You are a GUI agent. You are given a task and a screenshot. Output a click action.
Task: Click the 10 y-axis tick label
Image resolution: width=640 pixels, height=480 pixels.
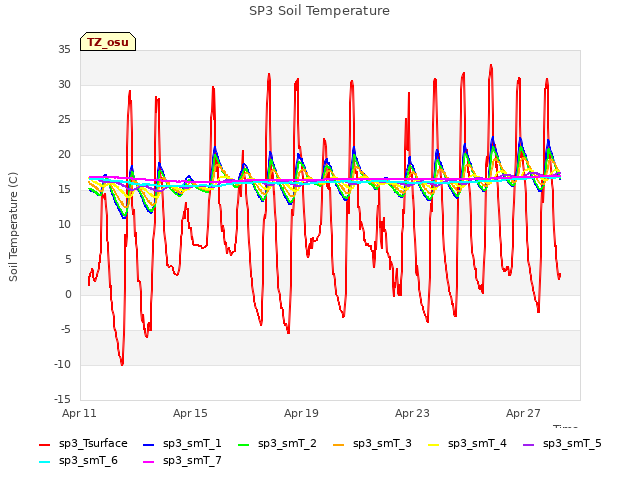(x=64, y=225)
